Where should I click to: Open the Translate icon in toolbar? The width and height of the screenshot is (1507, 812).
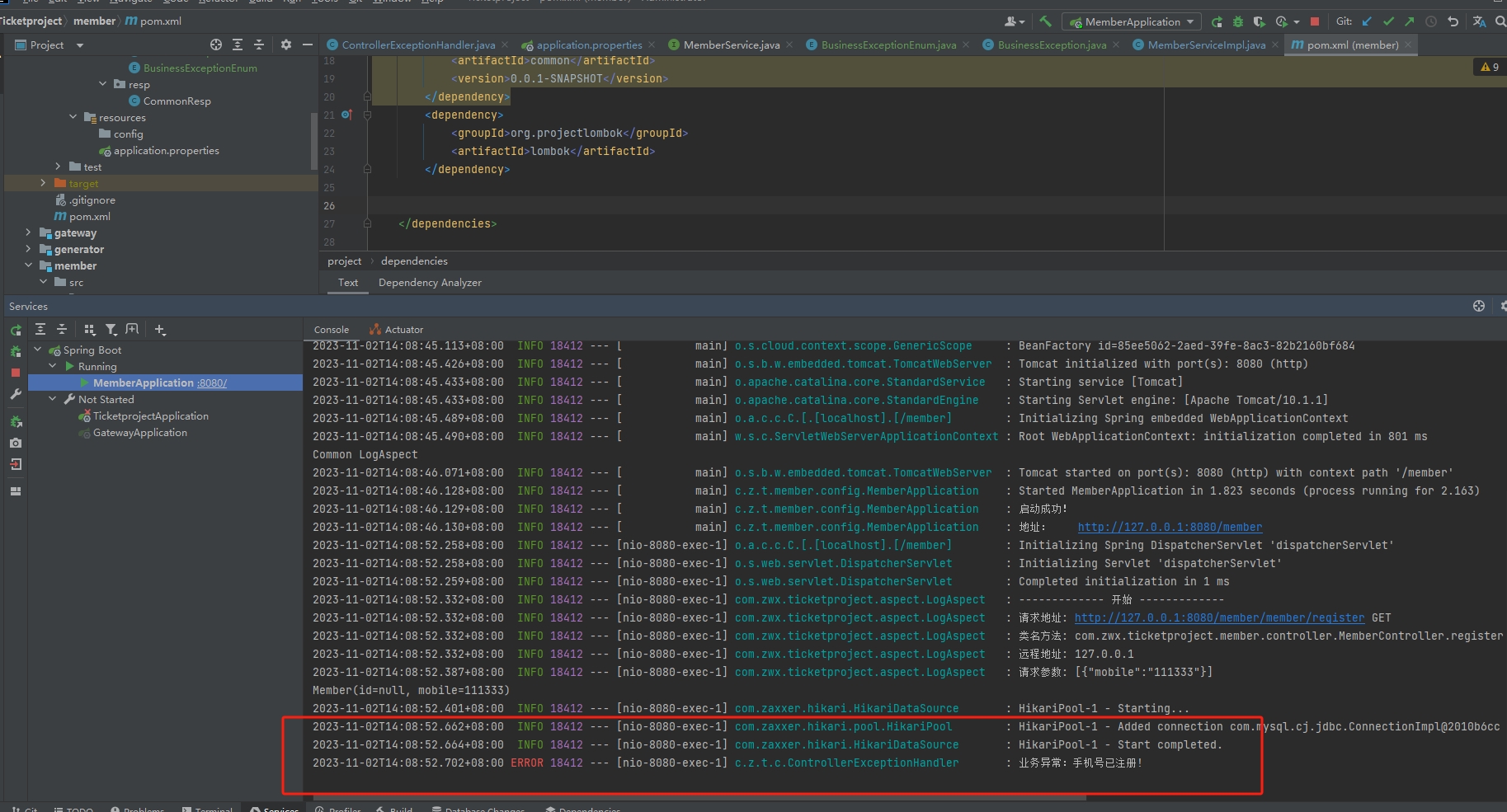[x=1479, y=22]
